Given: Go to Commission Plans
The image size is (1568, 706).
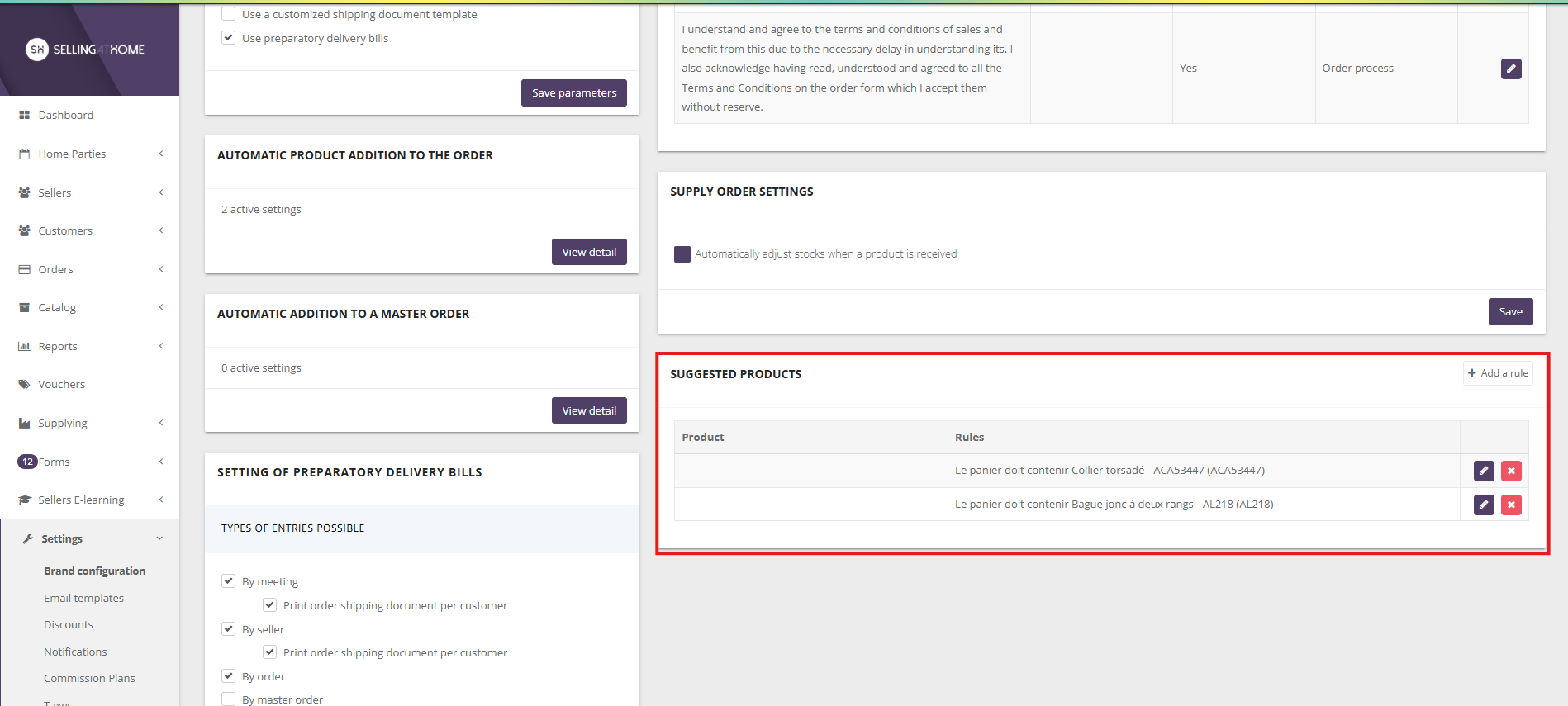Looking at the screenshot, I should pos(89,678).
